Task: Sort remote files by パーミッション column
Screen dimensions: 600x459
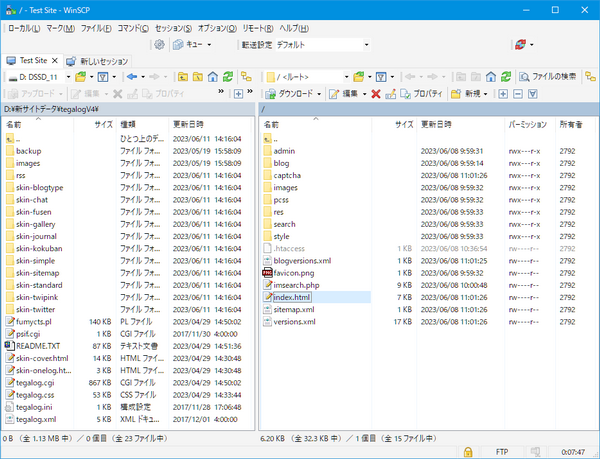Action: point(530,124)
